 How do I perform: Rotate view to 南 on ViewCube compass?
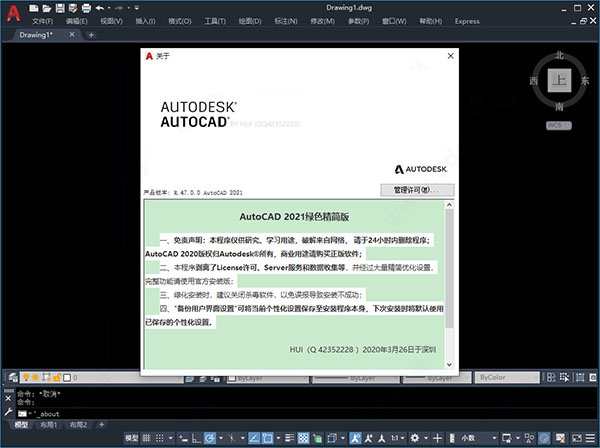(x=559, y=106)
